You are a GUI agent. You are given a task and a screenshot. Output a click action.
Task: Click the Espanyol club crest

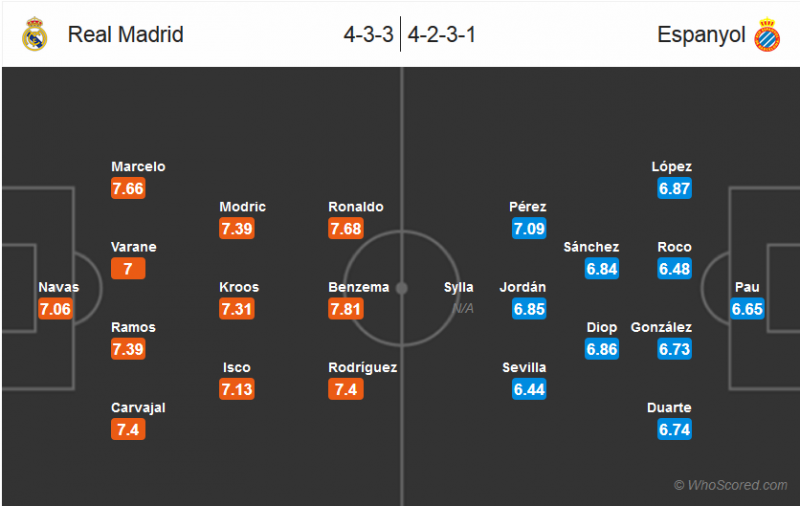(767, 34)
